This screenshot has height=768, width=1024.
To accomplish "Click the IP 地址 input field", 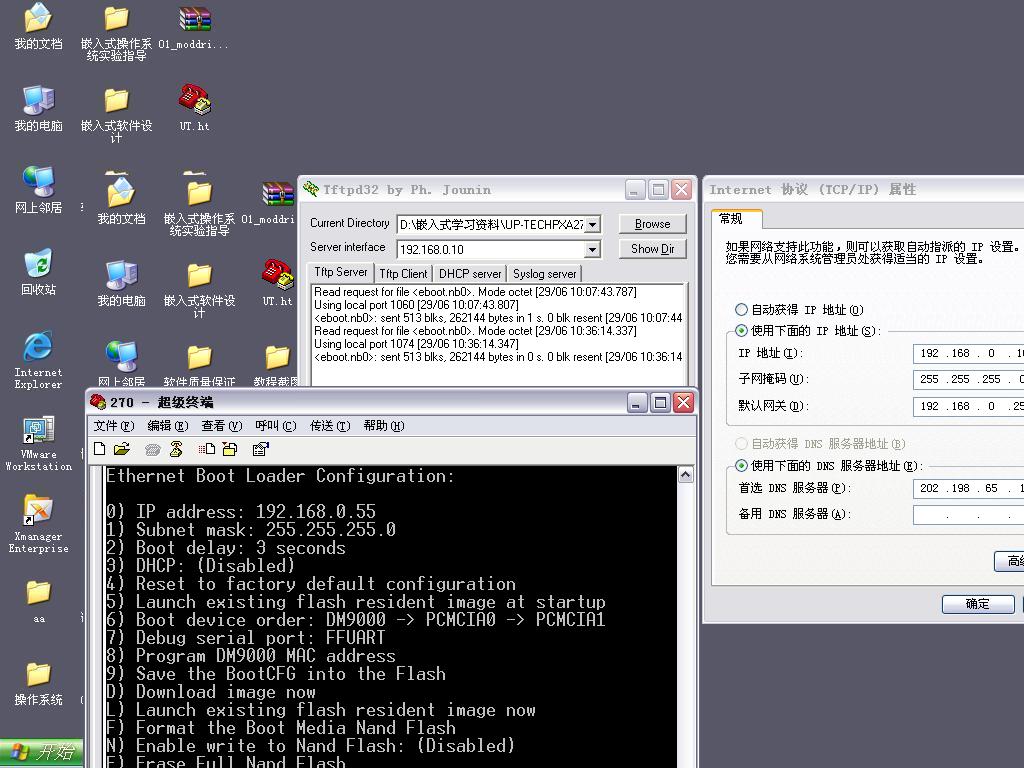I will tap(968, 353).
